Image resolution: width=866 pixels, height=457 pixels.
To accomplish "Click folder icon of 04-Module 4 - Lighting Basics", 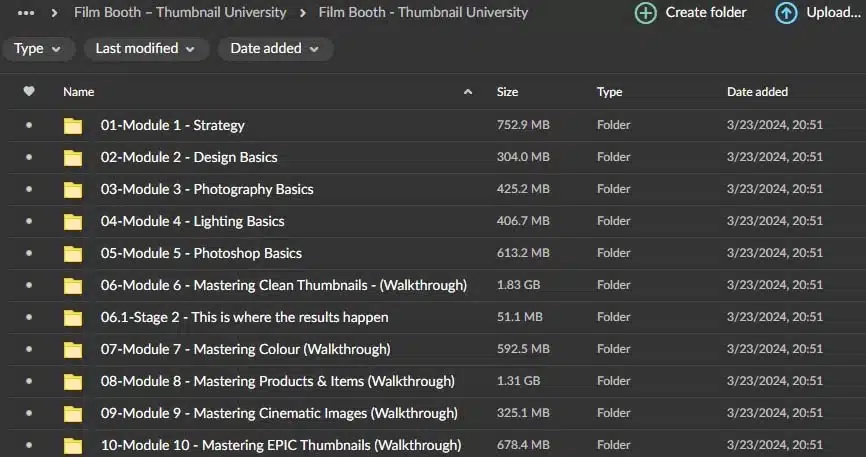I will click(73, 222).
